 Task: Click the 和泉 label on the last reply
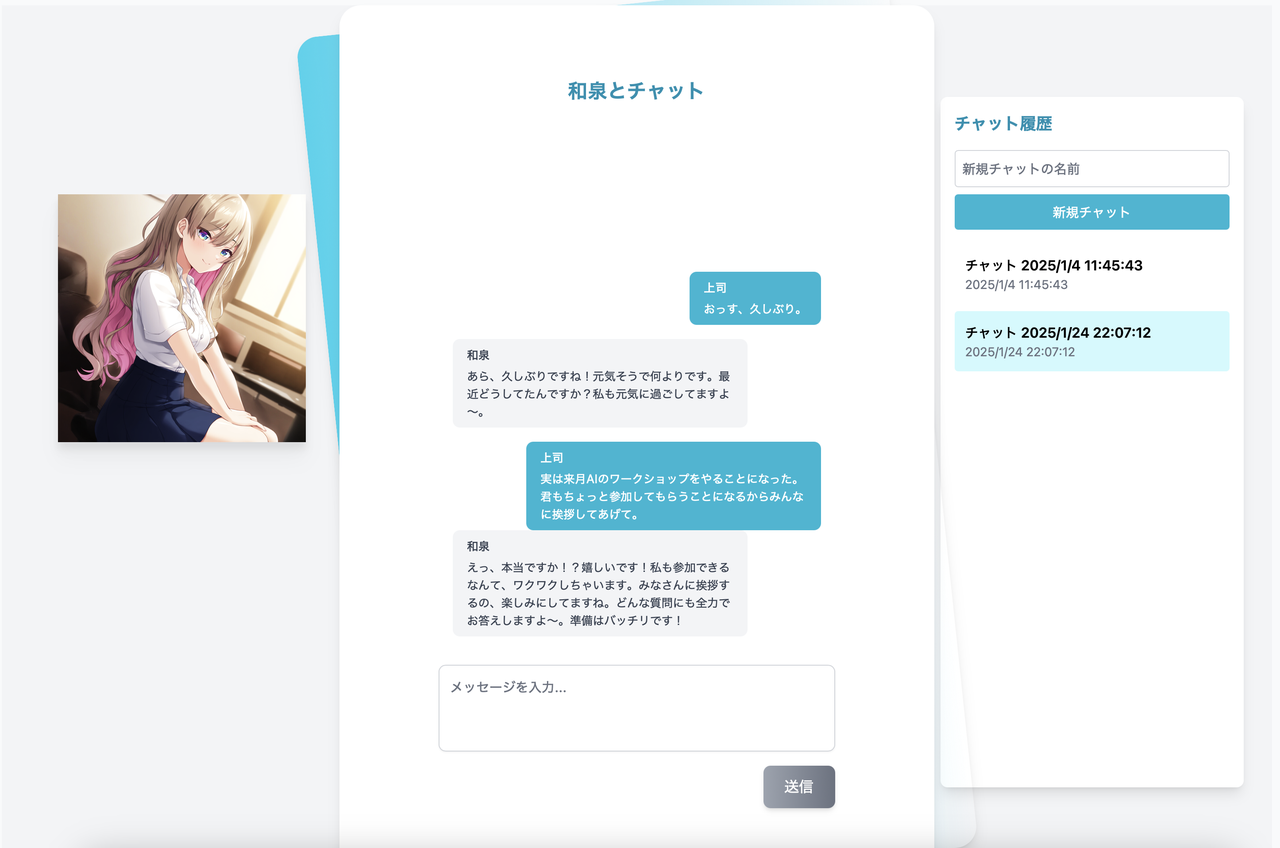[x=478, y=546]
